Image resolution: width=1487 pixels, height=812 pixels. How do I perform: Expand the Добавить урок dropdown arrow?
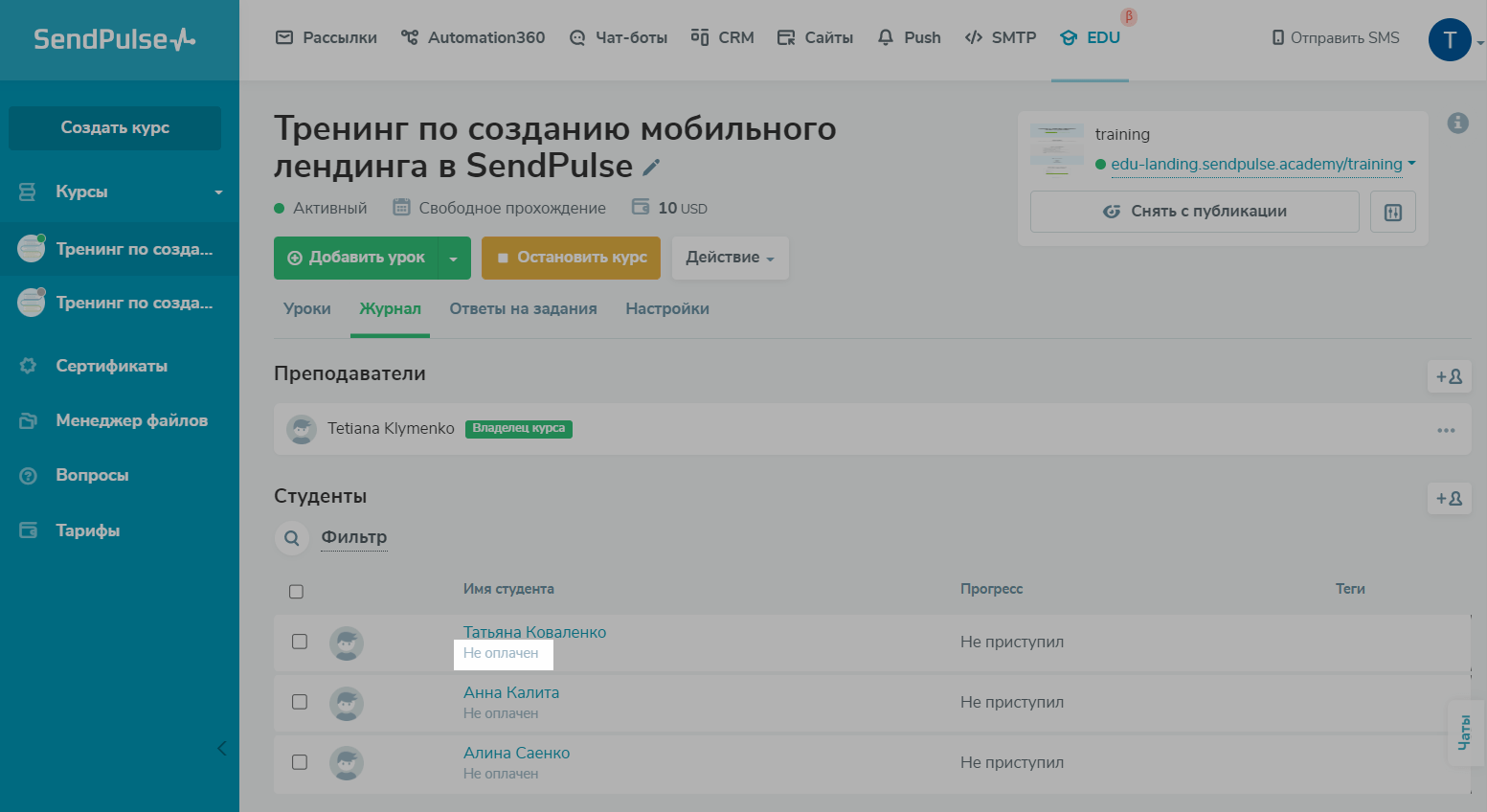tap(454, 259)
